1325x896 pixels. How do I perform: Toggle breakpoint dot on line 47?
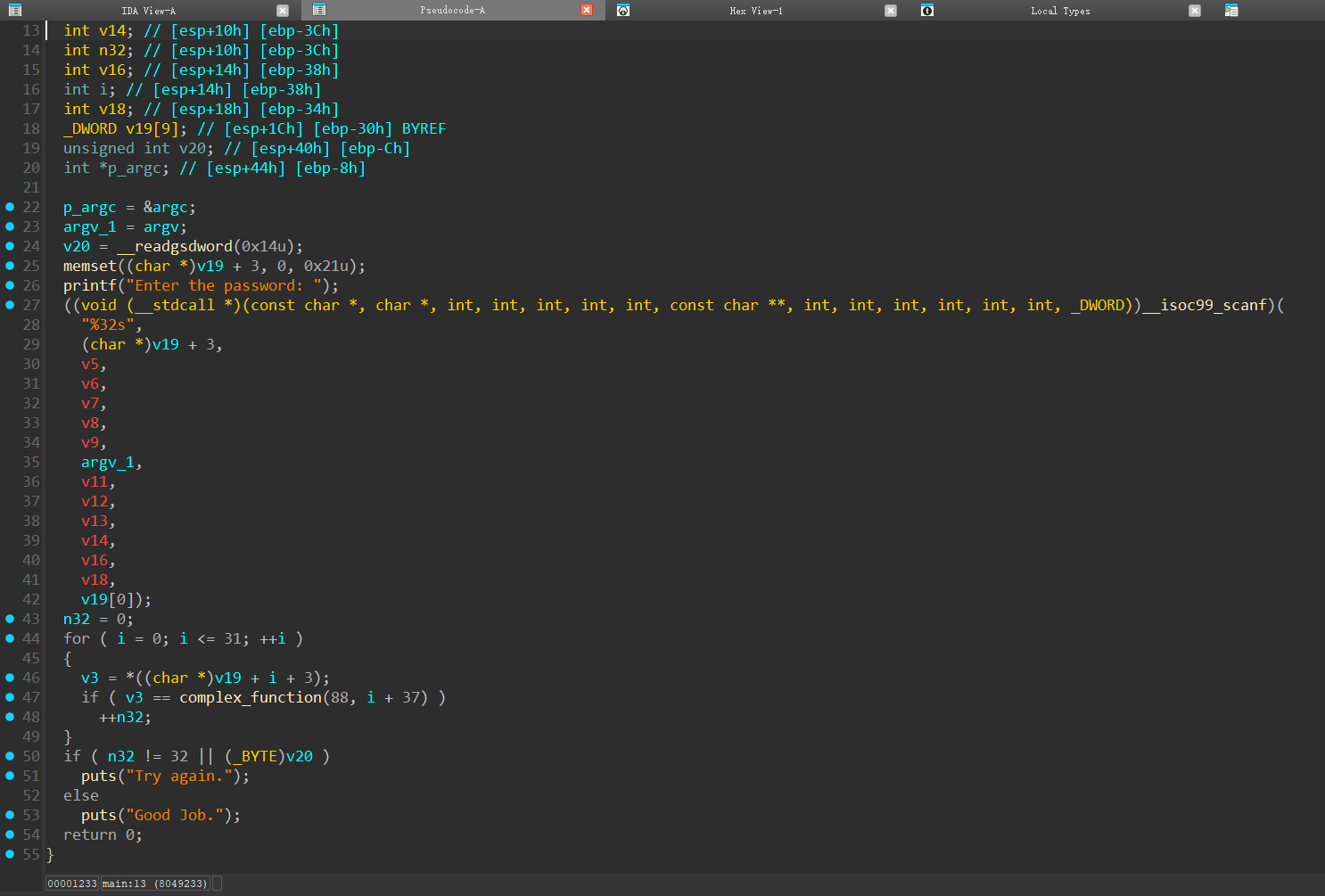click(10, 697)
